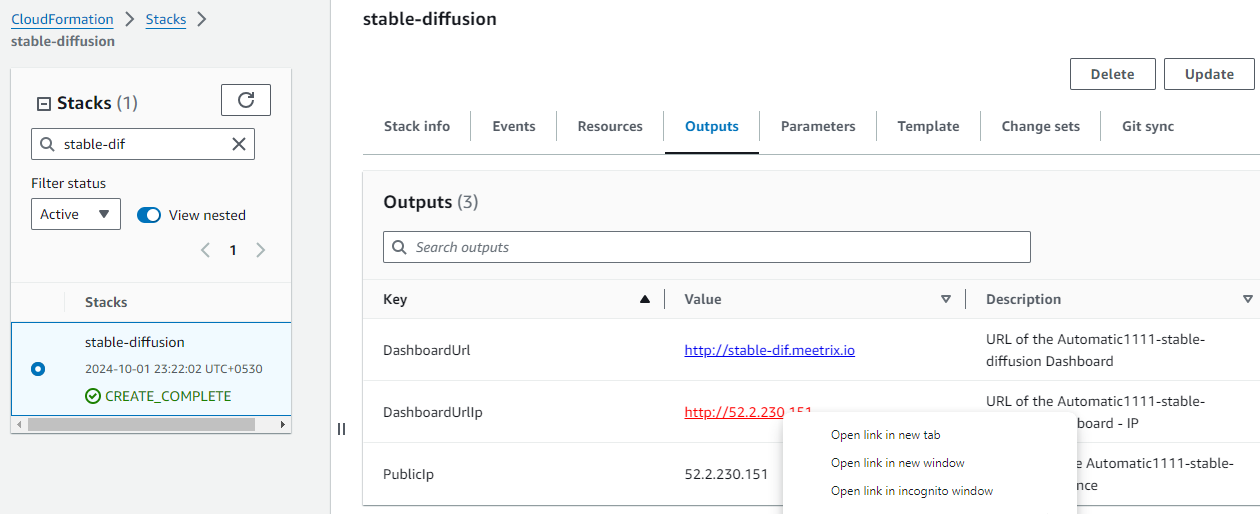Clear the stable-dif search text

(x=239, y=144)
